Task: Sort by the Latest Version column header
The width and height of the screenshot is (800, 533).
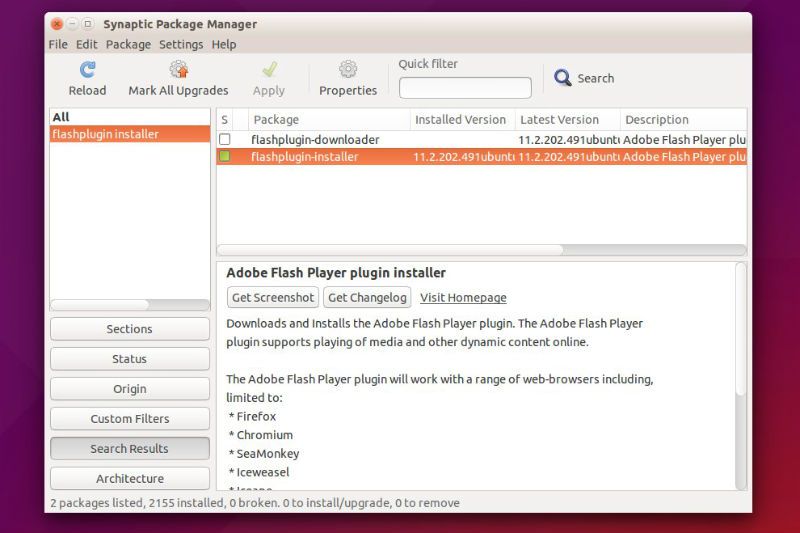Action: [568, 120]
